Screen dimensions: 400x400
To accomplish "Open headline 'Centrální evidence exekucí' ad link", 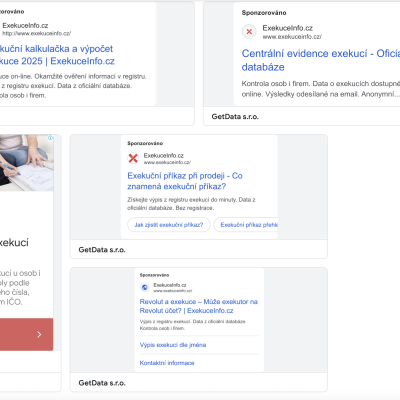I will point(320,60).
